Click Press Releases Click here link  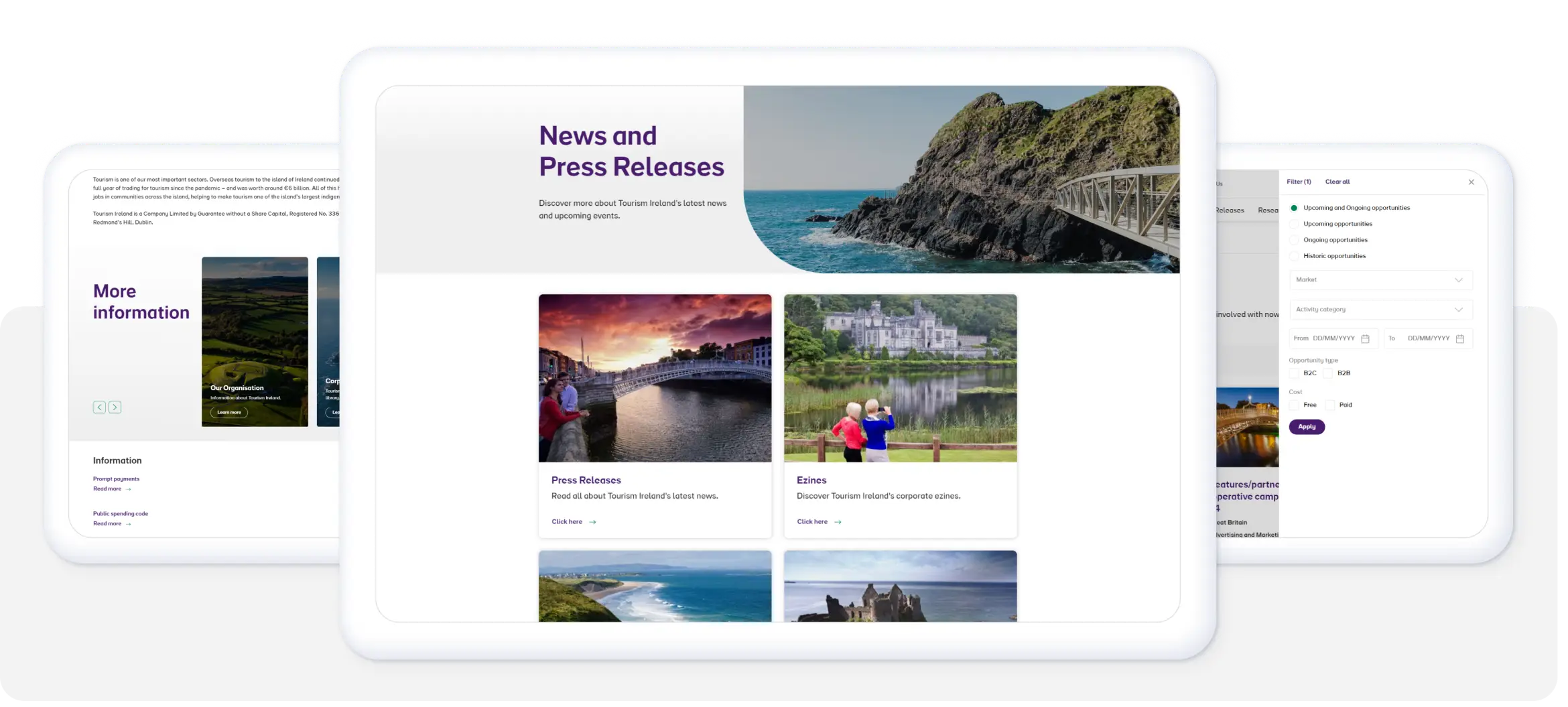[x=567, y=522]
